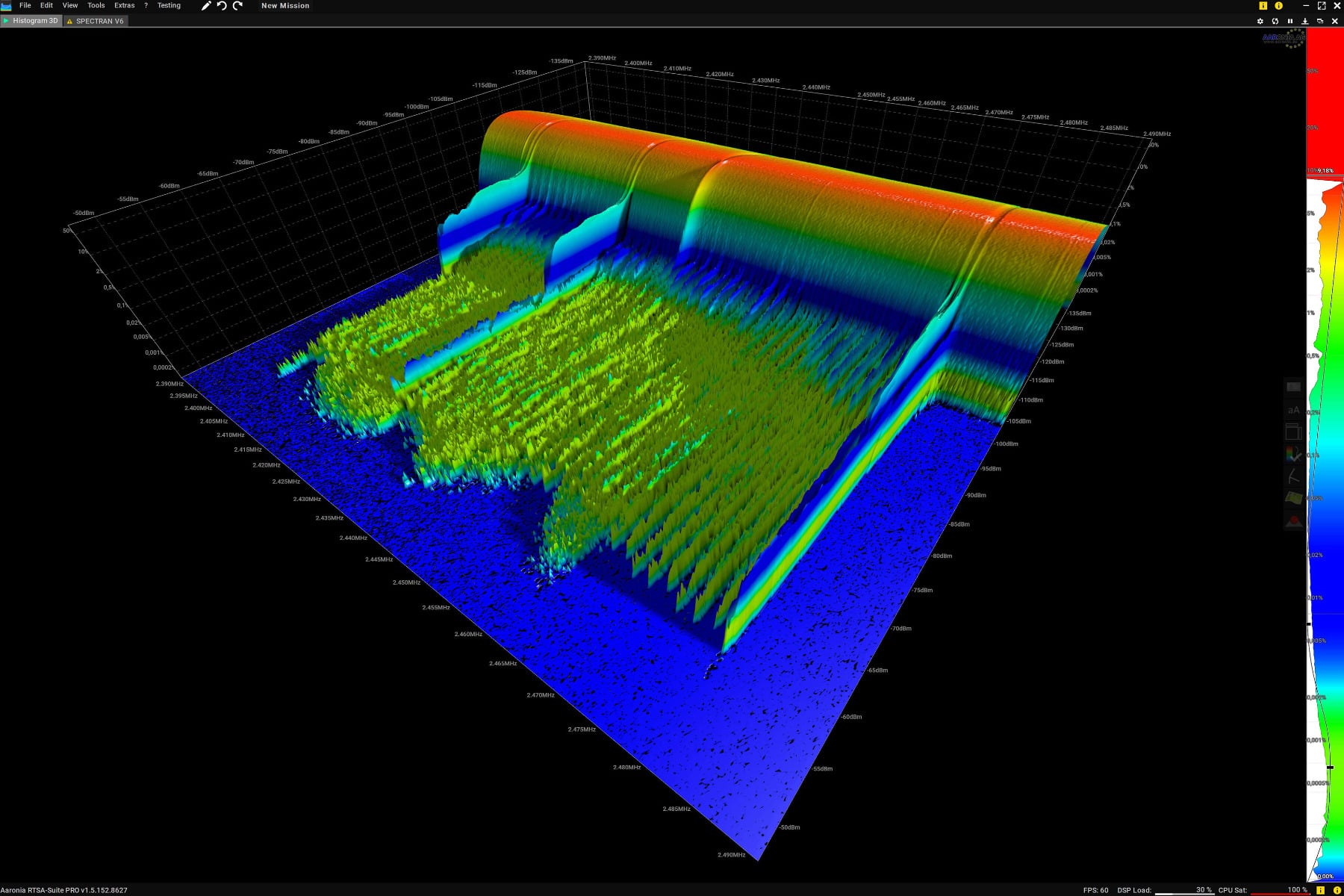Switch to the SPECTRAN V6 tab
This screenshot has height=896, width=1344.
coord(99,21)
